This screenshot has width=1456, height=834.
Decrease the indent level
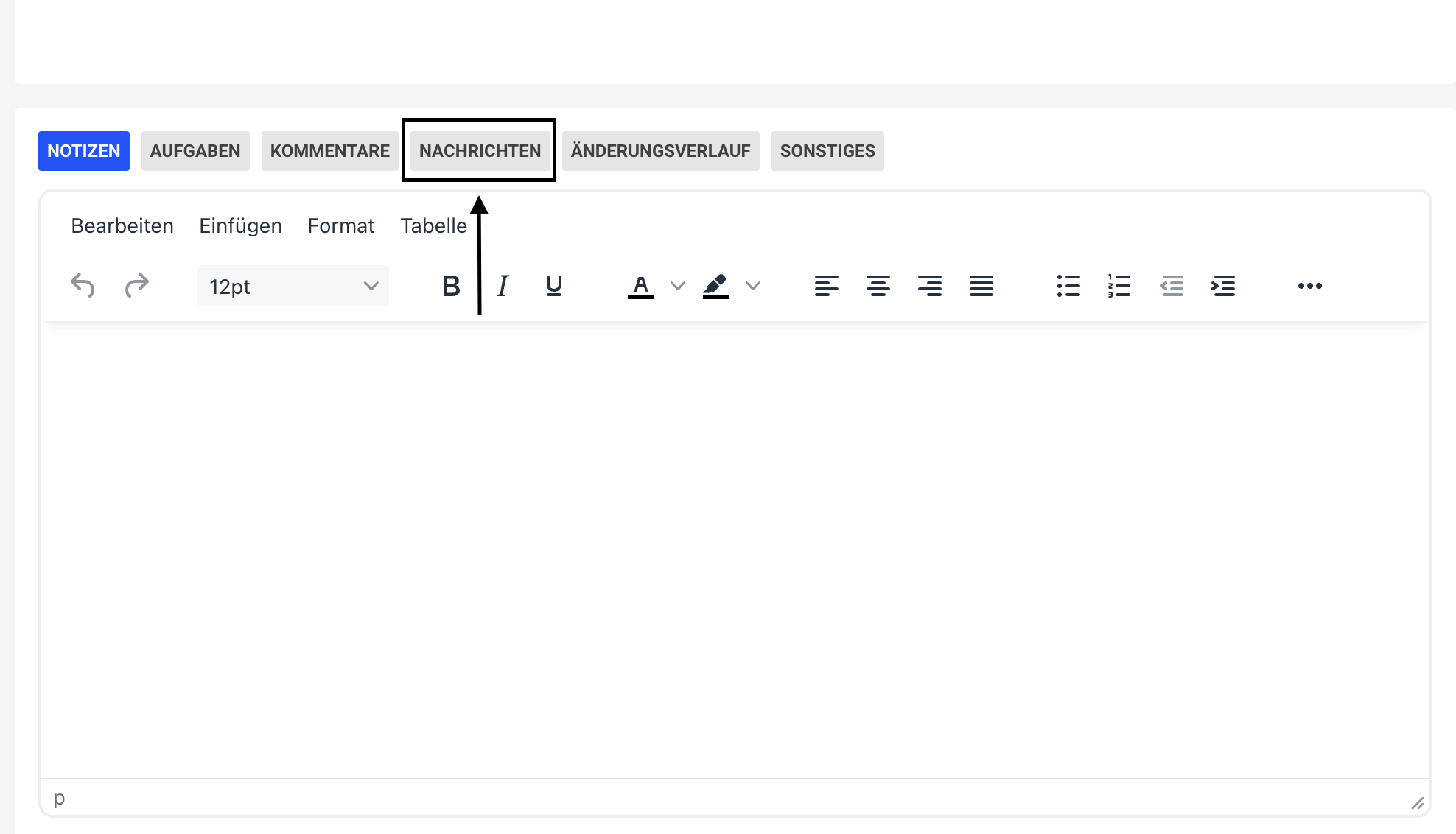pyautogui.click(x=1172, y=286)
